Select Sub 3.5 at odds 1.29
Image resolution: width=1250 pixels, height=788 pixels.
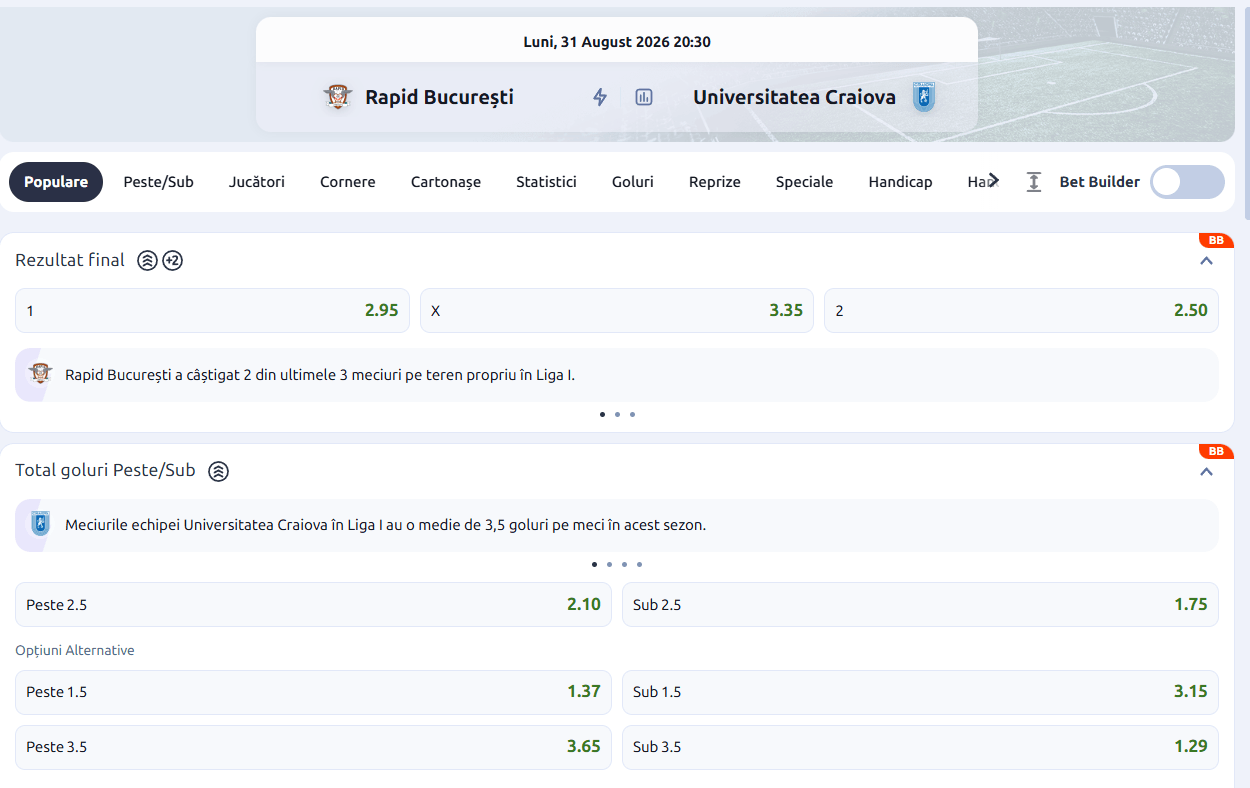[920, 747]
